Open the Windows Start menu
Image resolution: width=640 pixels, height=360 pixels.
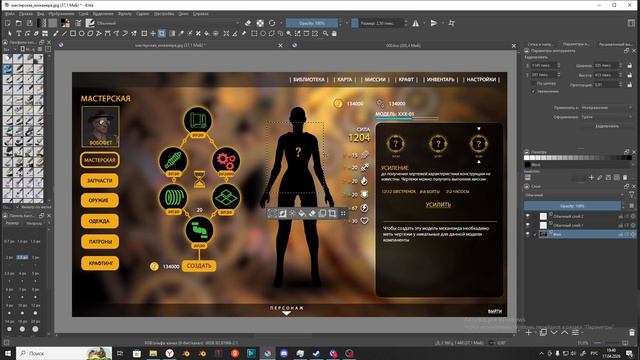point(8,353)
